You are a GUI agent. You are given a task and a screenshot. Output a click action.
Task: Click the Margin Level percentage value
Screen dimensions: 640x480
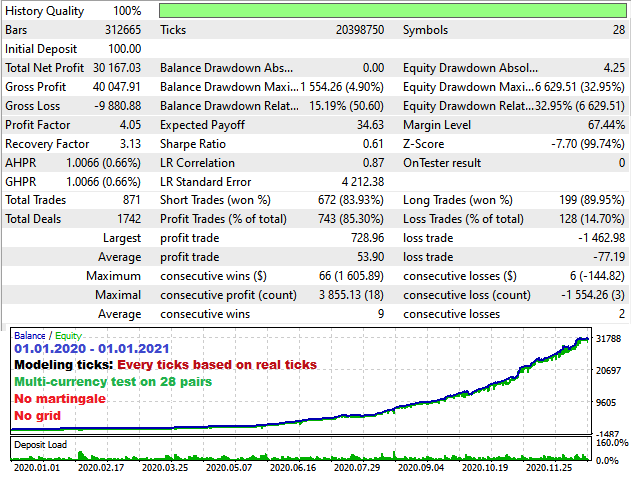coord(606,125)
